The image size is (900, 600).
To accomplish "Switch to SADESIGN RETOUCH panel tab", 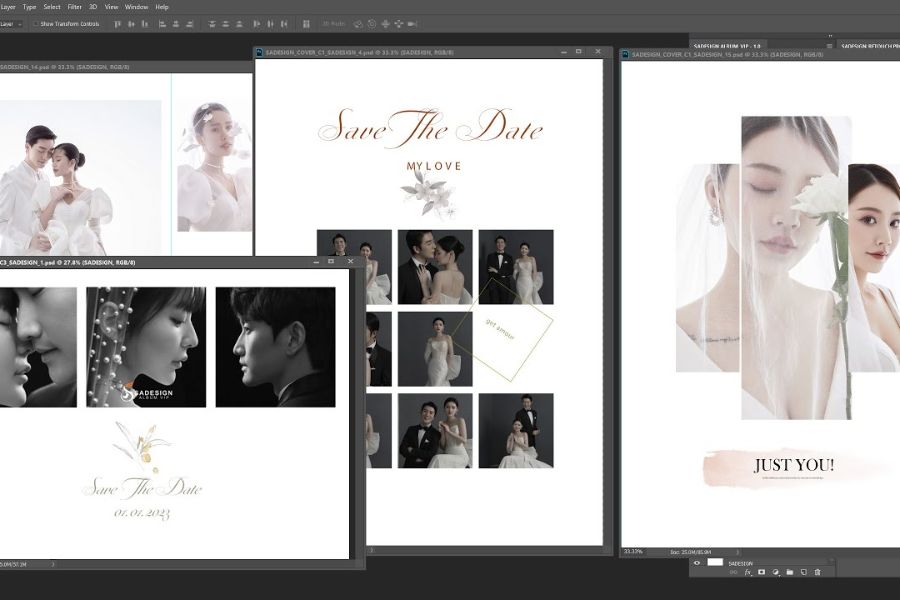I will pyautogui.click(x=868, y=45).
